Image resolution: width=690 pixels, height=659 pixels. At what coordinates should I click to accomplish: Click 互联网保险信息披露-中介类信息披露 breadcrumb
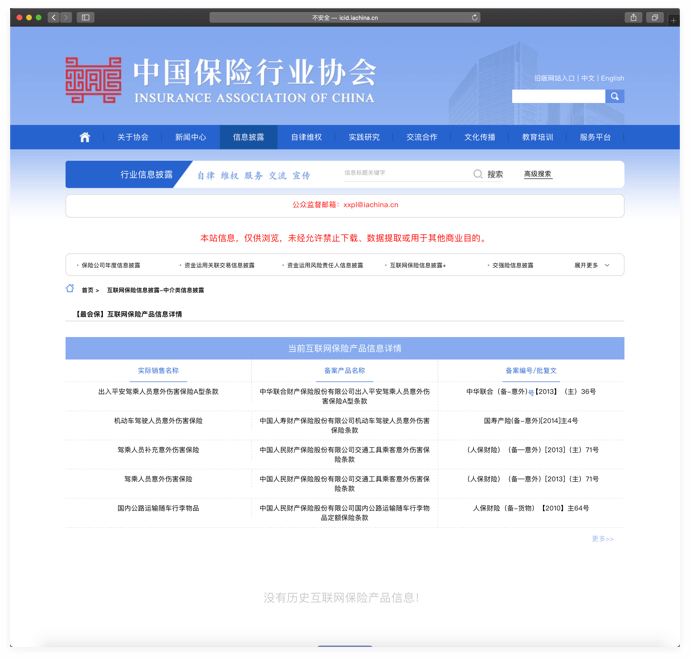[x=155, y=290]
